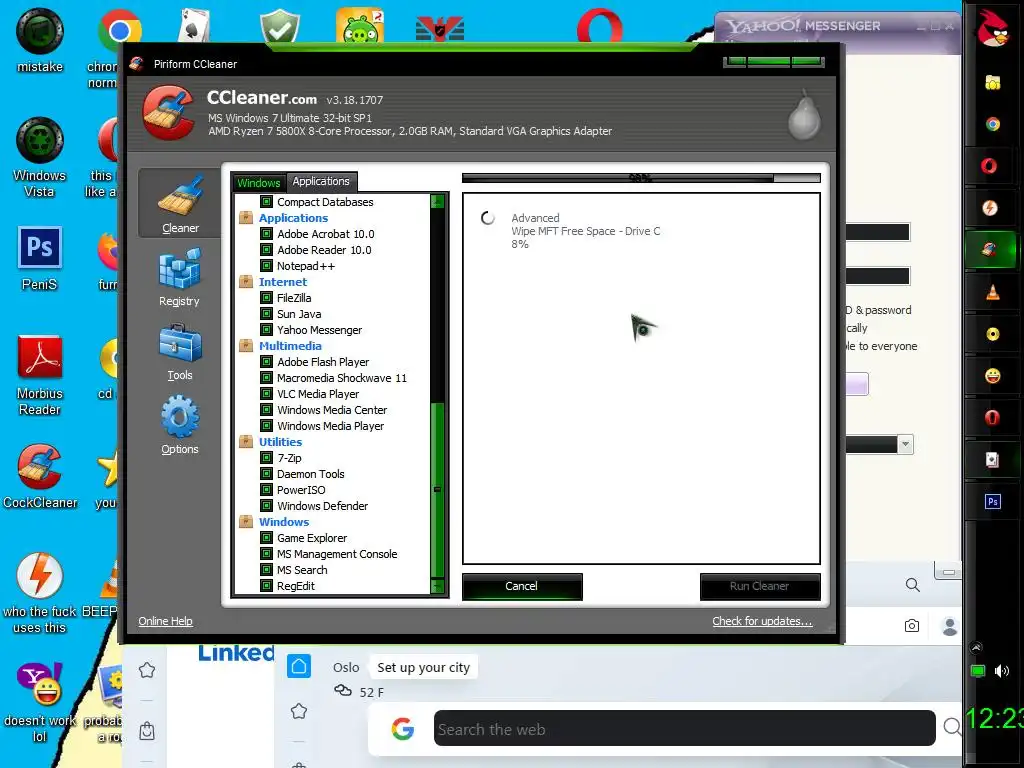This screenshot has height=768, width=1024.
Task: Open the 'who the fuck uses this' shortcut
Action: tap(40, 593)
